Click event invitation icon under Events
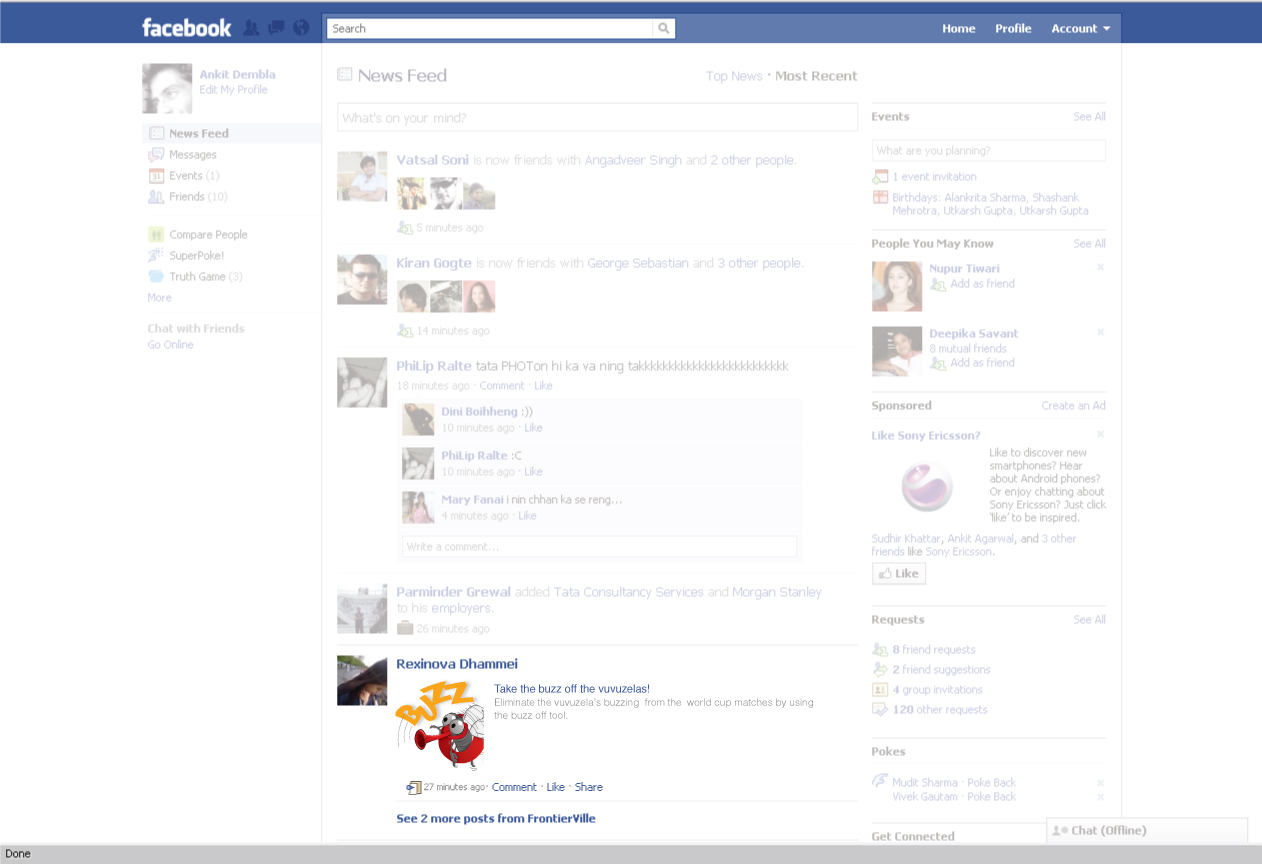Image resolution: width=1262 pixels, height=864 pixels. pyautogui.click(x=880, y=176)
